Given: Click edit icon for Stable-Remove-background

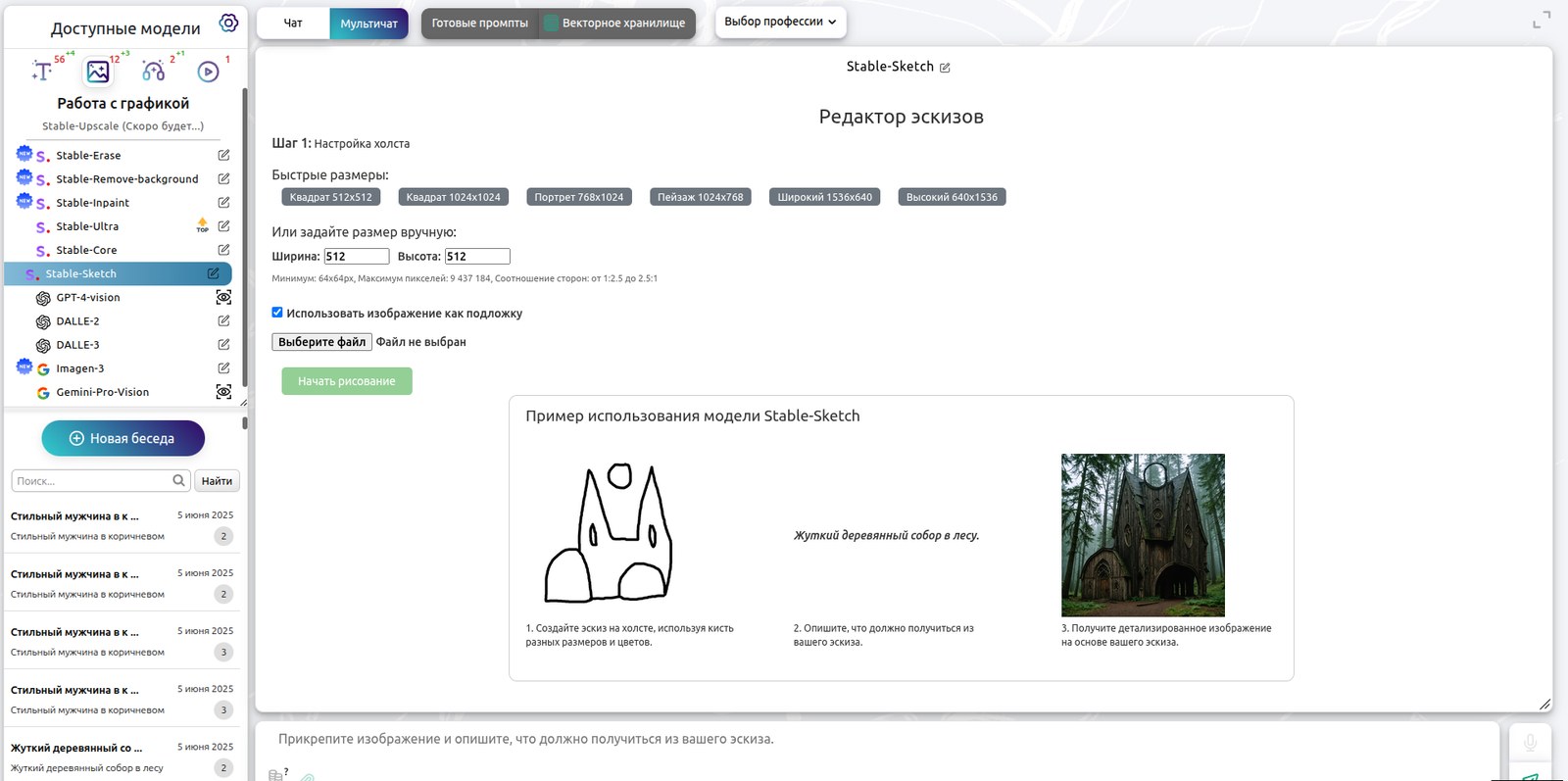Looking at the screenshot, I should (x=223, y=178).
